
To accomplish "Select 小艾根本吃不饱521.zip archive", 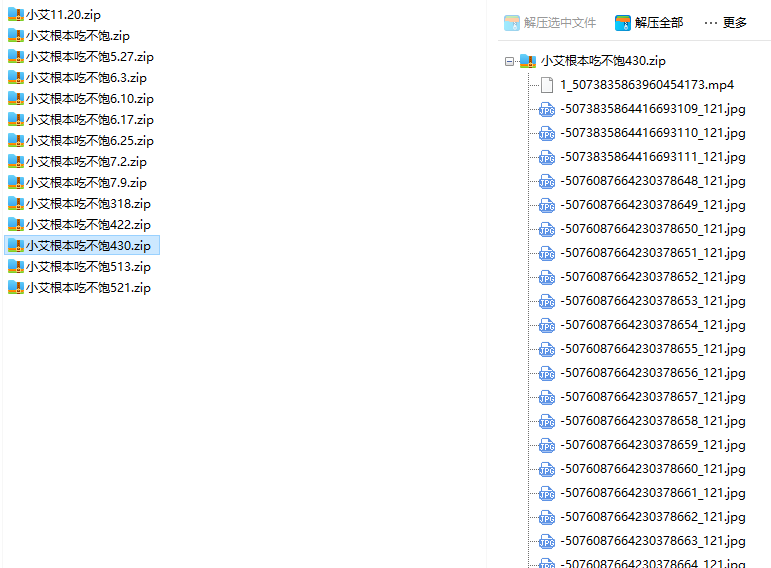I will [x=88, y=288].
